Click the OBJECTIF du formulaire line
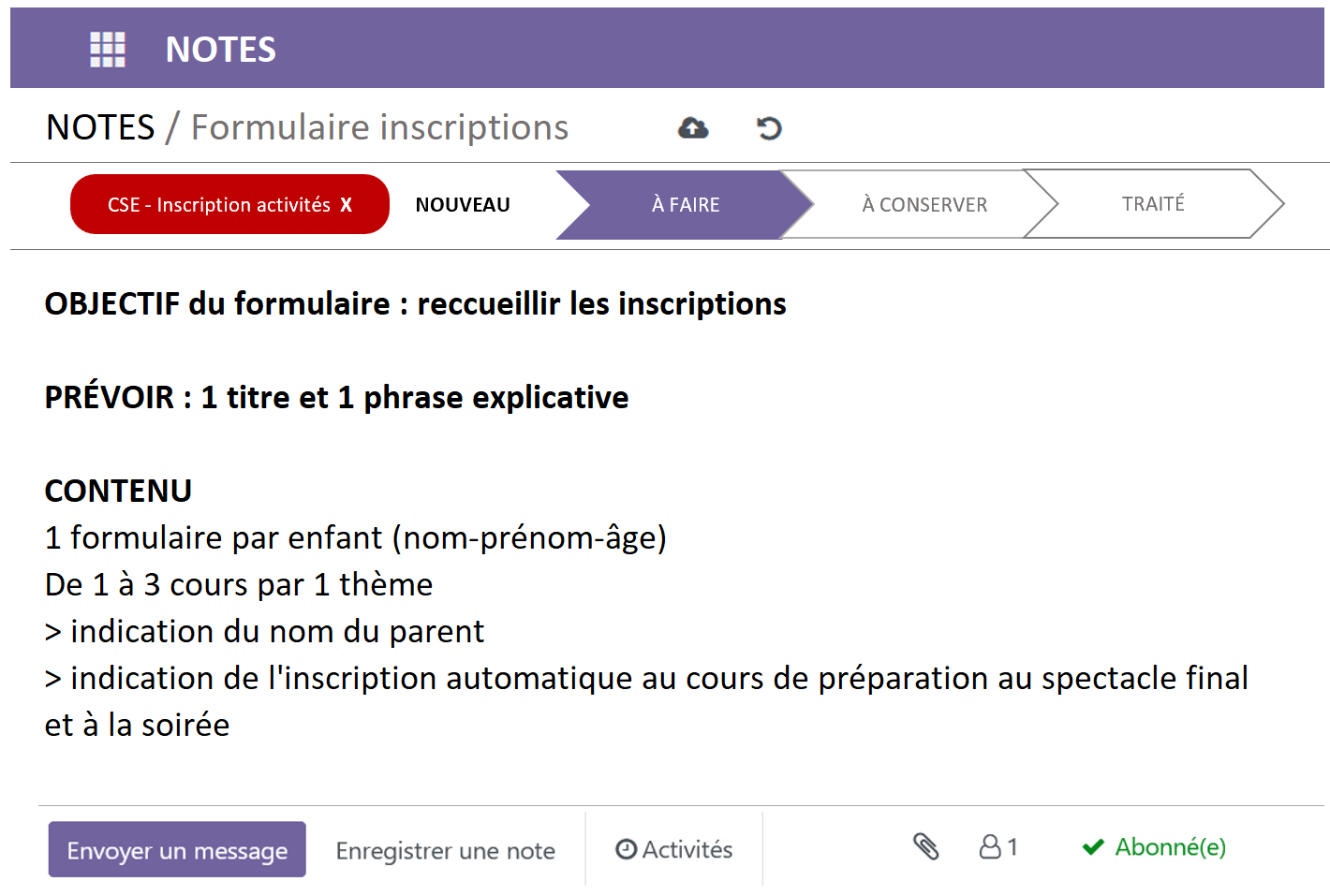Screen dimensions: 1330x896 click(x=415, y=304)
